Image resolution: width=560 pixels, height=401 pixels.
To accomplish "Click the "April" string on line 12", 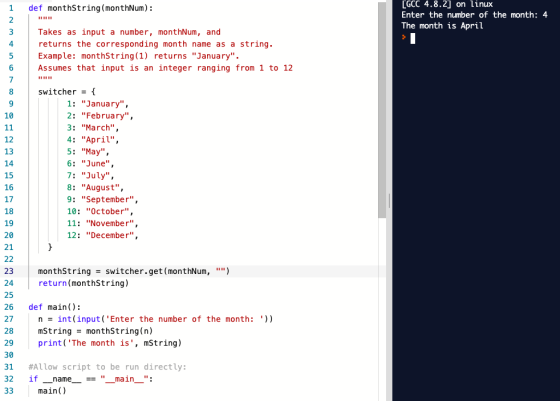I will [98, 140].
